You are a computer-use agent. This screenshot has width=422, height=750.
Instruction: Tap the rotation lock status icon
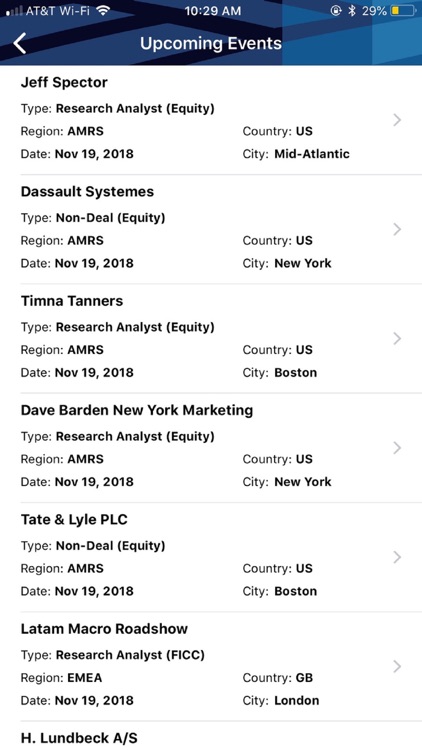336,11
